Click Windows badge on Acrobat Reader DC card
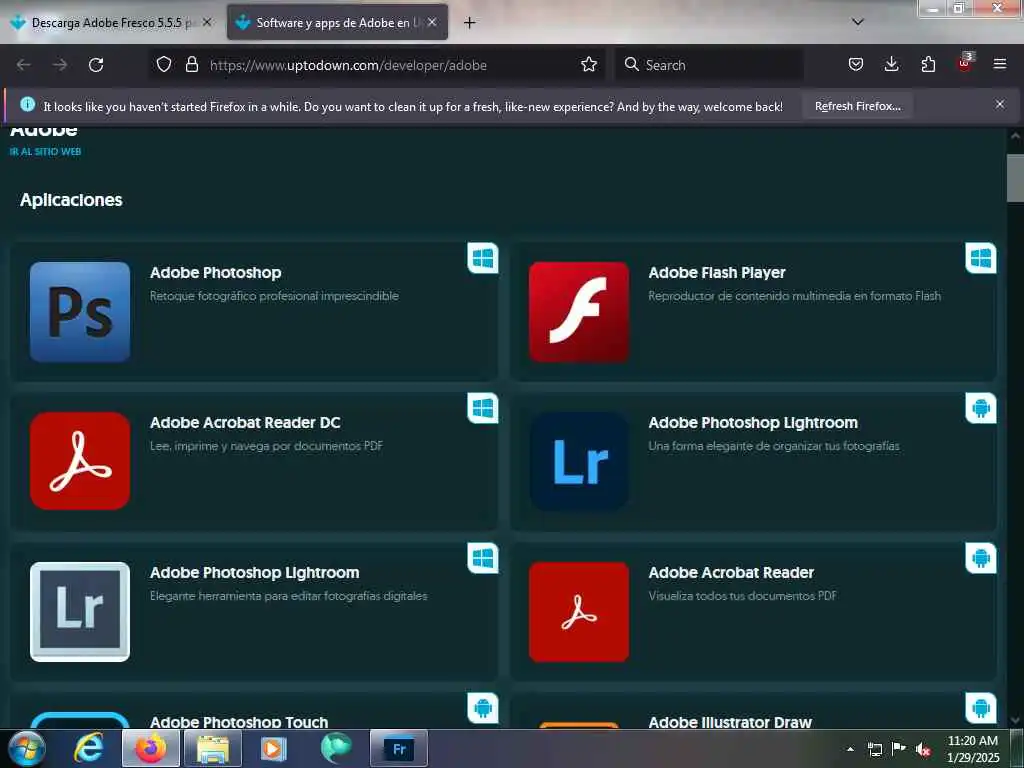The height and width of the screenshot is (768, 1024). (483, 408)
